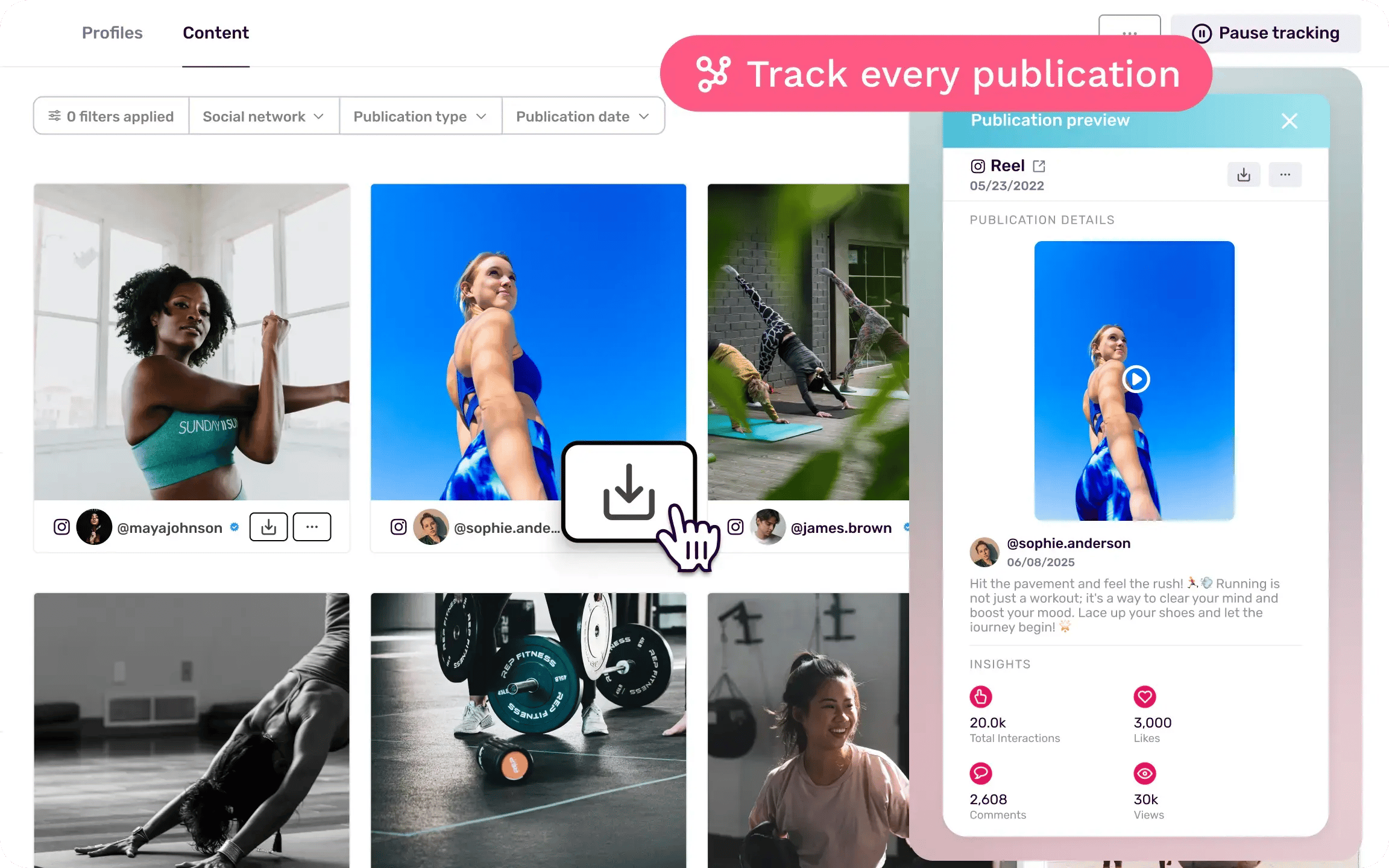1389x868 pixels.
Task: Click the large download icon button
Action: point(629,491)
